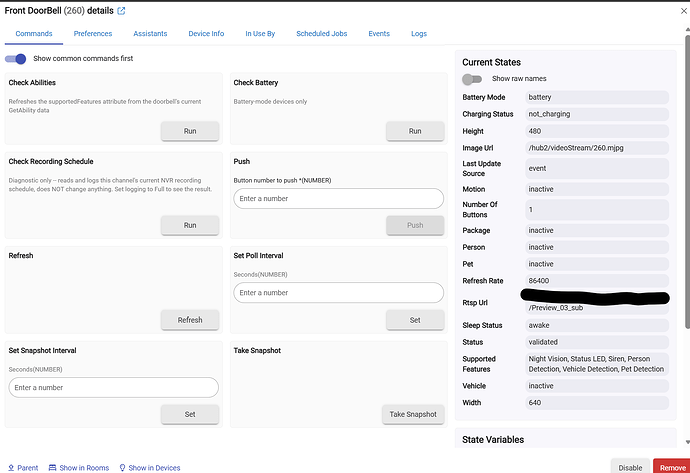Open the Preferences tab
The height and width of the screenshot is (473, 690).
[x=93, y=33]
